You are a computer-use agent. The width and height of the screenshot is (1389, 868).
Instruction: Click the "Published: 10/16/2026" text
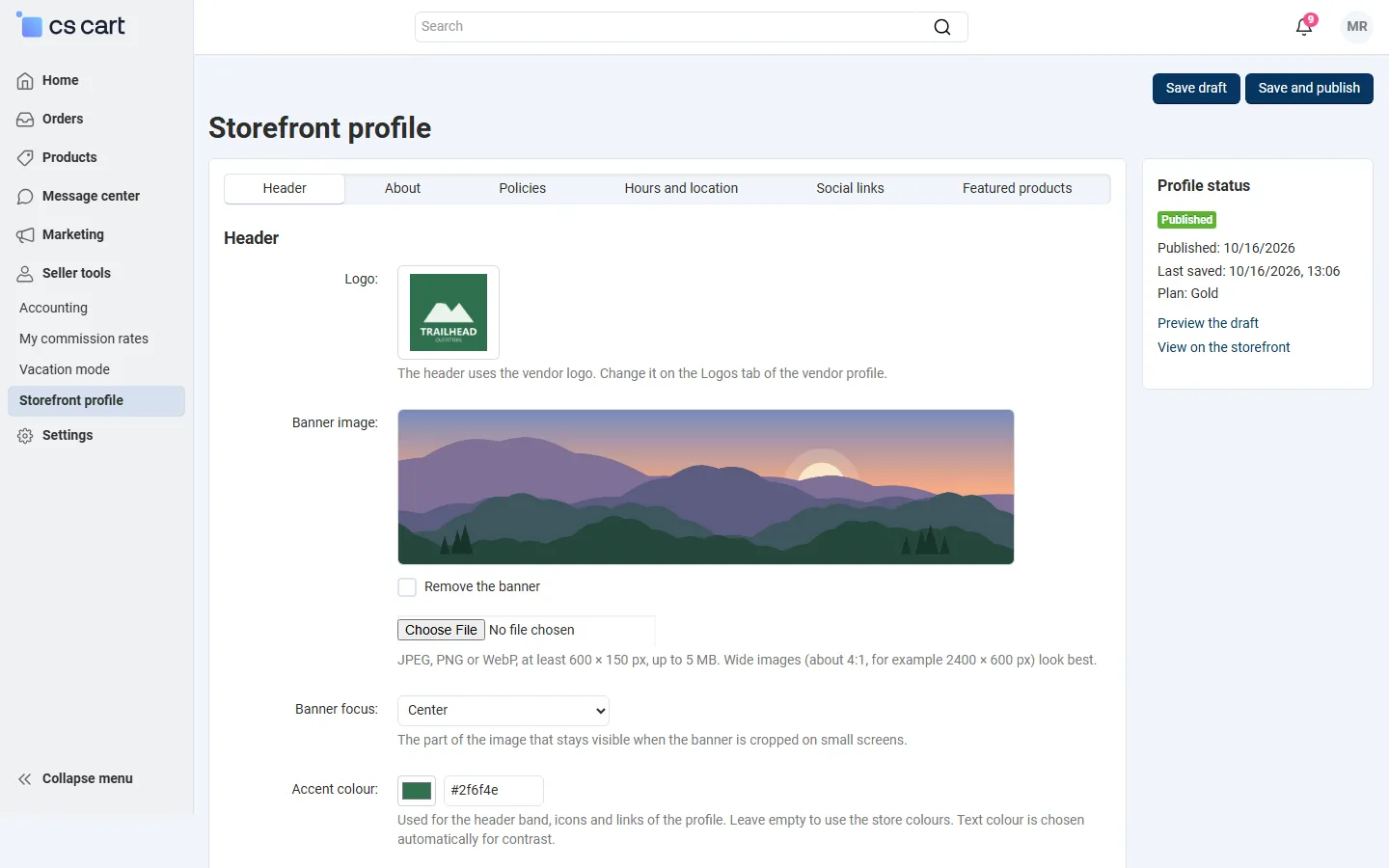coord(1226,248)
